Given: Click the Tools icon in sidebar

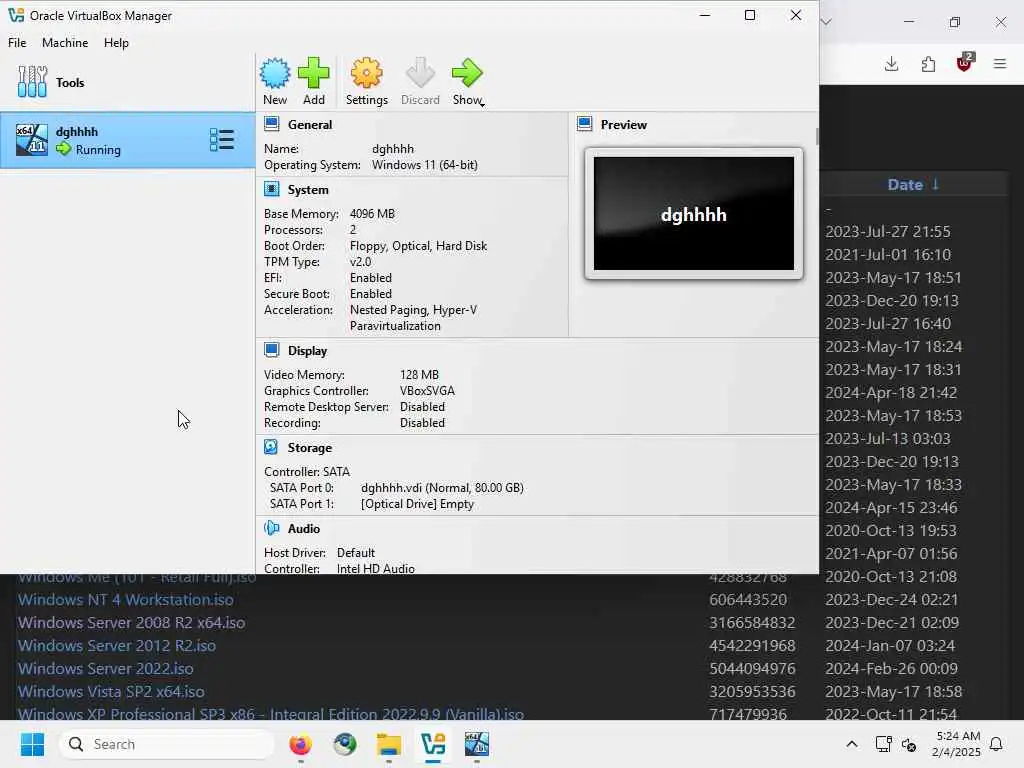Looking at the screenshot, I should (x=32, y=82).
